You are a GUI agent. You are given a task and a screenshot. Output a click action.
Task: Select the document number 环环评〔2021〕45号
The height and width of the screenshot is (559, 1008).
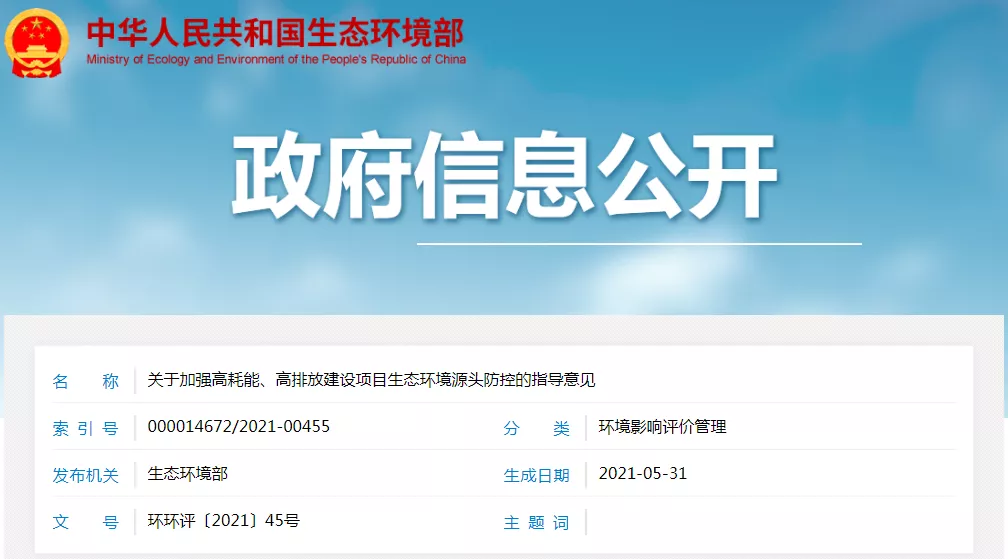coord(223,521)
